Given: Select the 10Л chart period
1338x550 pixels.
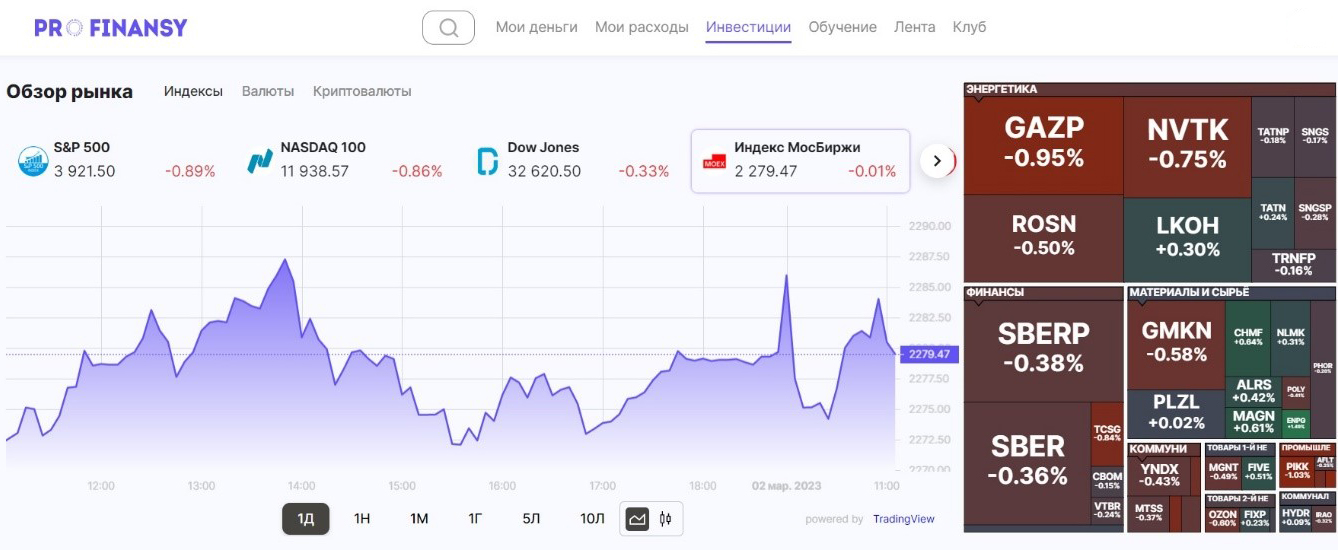Looking at the screenshot, I should click(592, 518).
